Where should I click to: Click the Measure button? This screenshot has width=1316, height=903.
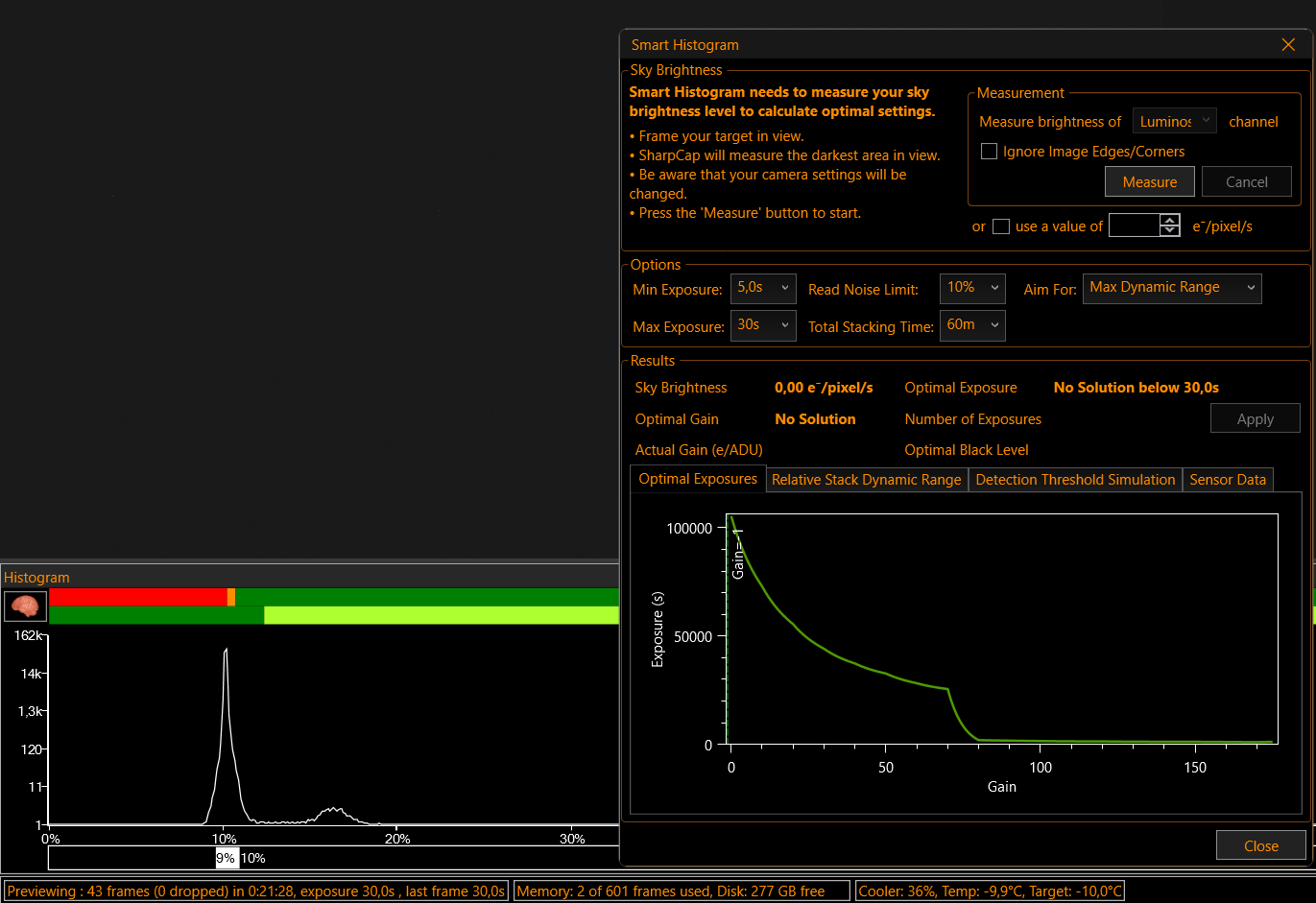pos(1150,181)
